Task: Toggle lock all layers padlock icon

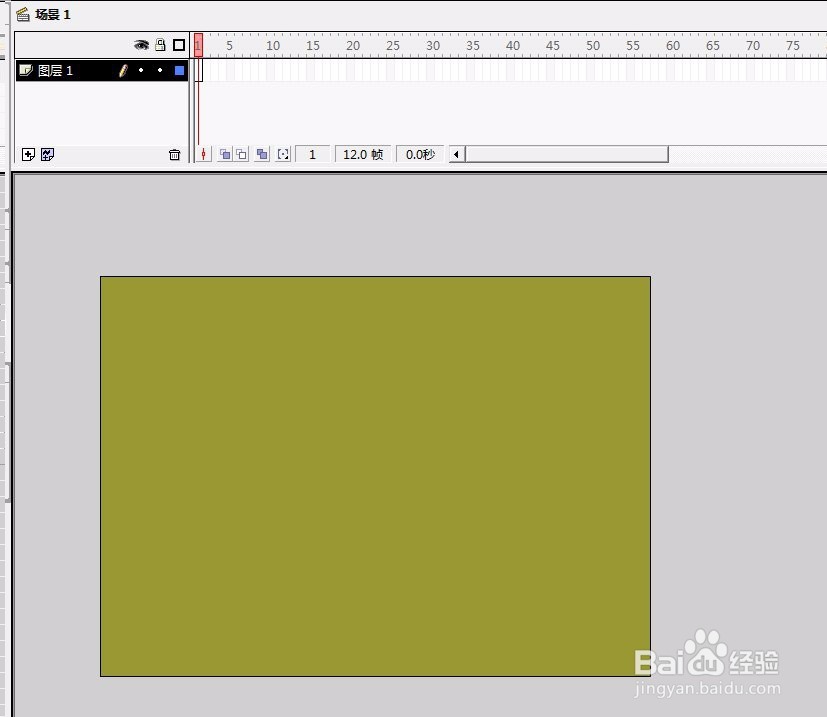Action: [x=160, y=45]
